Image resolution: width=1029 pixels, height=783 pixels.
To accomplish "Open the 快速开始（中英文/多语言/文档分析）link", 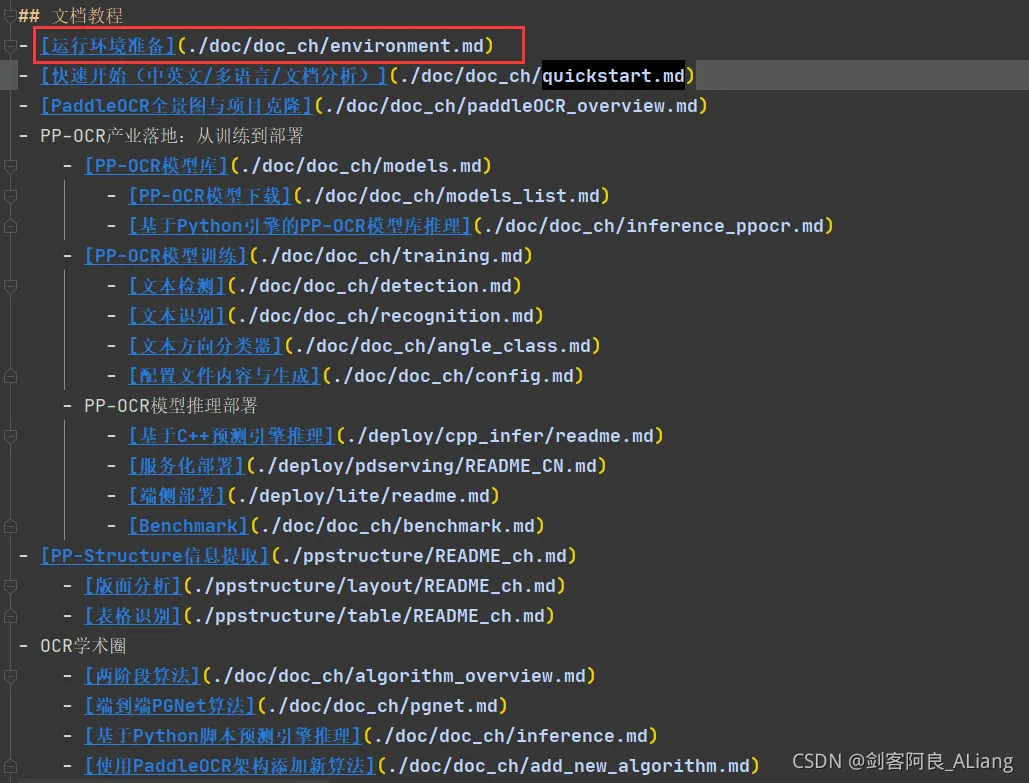I will point(214,76).
